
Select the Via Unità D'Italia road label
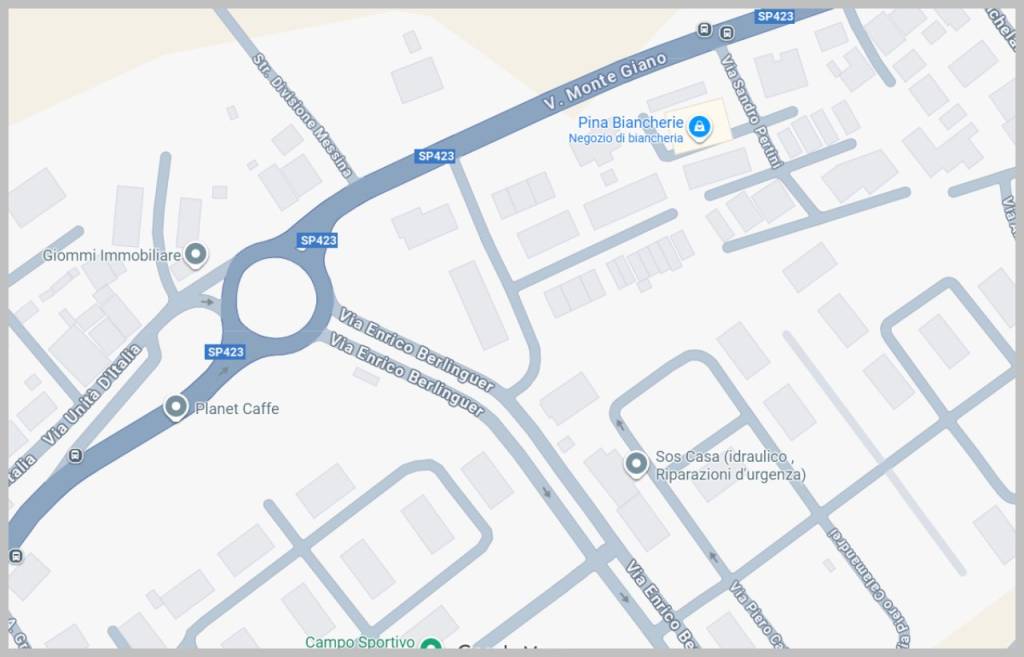(92, 395)
